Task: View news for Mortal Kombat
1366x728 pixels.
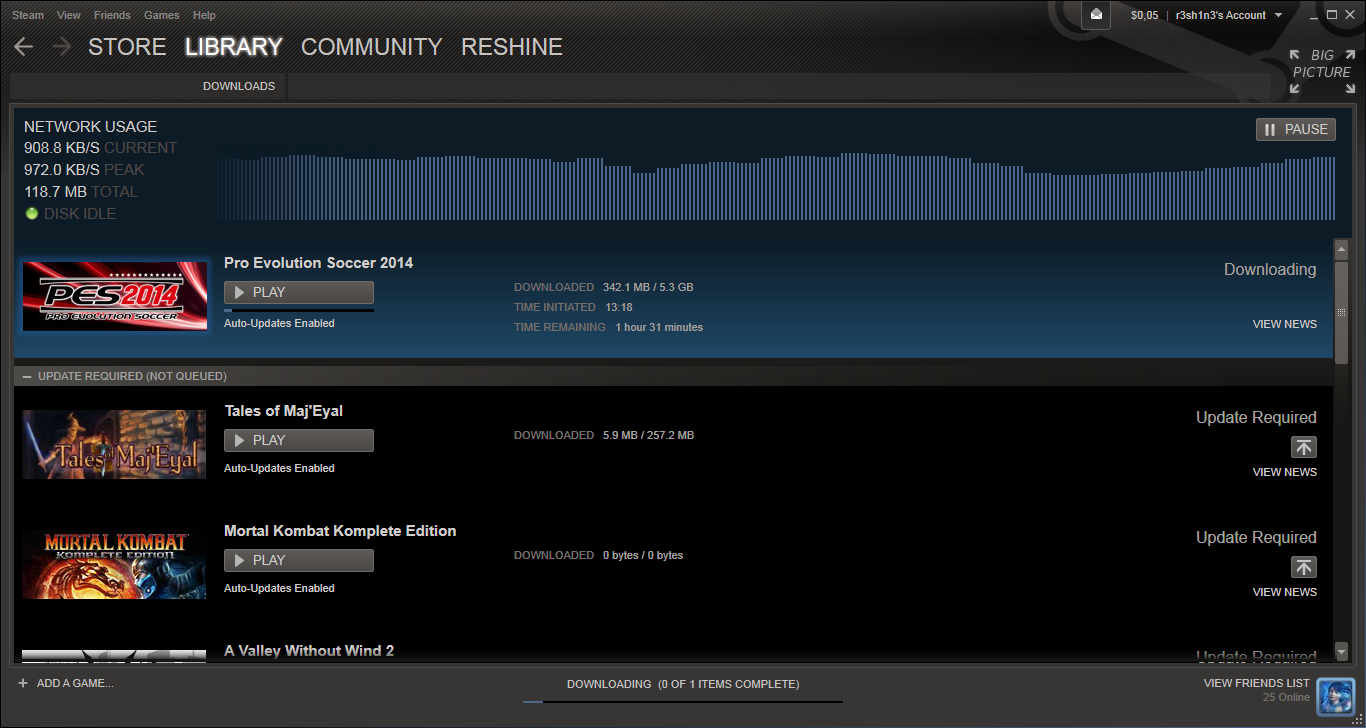Action: pos(1285,592)
